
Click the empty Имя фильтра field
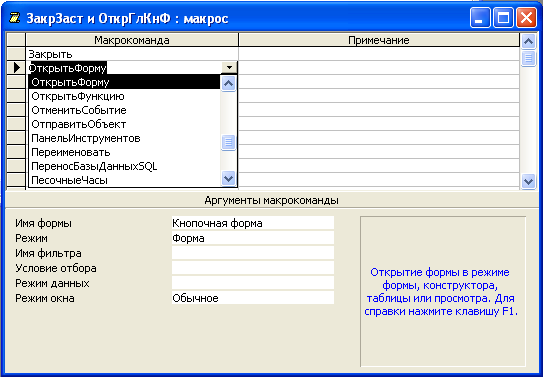252,253
